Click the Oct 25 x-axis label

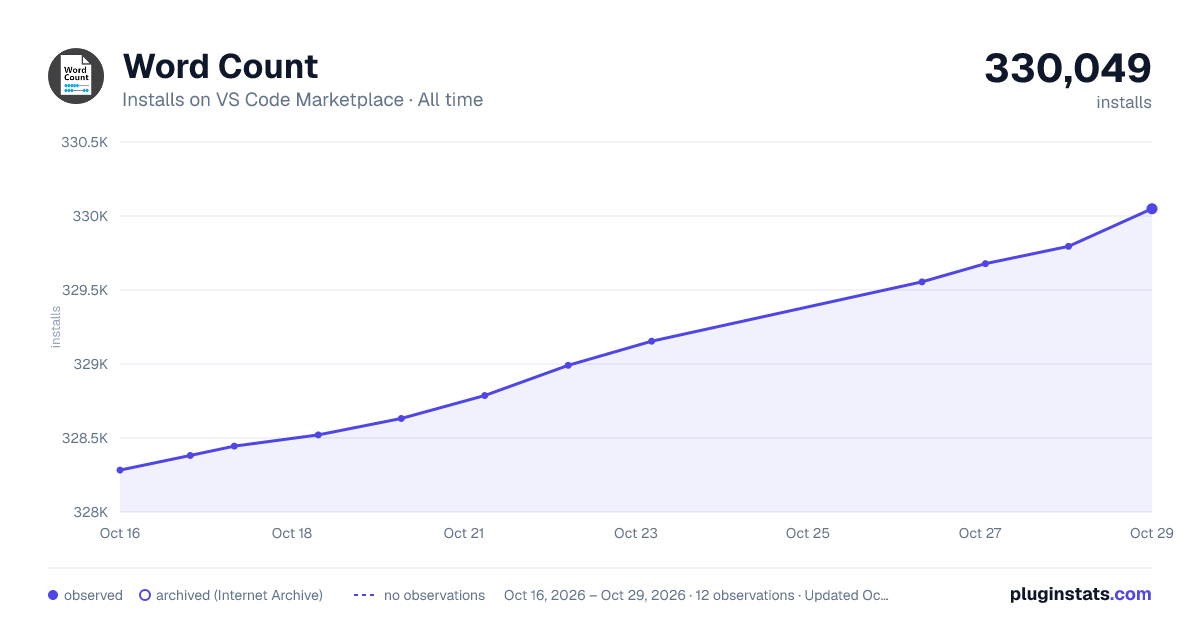pyautogui.click(x=808, y=533)
